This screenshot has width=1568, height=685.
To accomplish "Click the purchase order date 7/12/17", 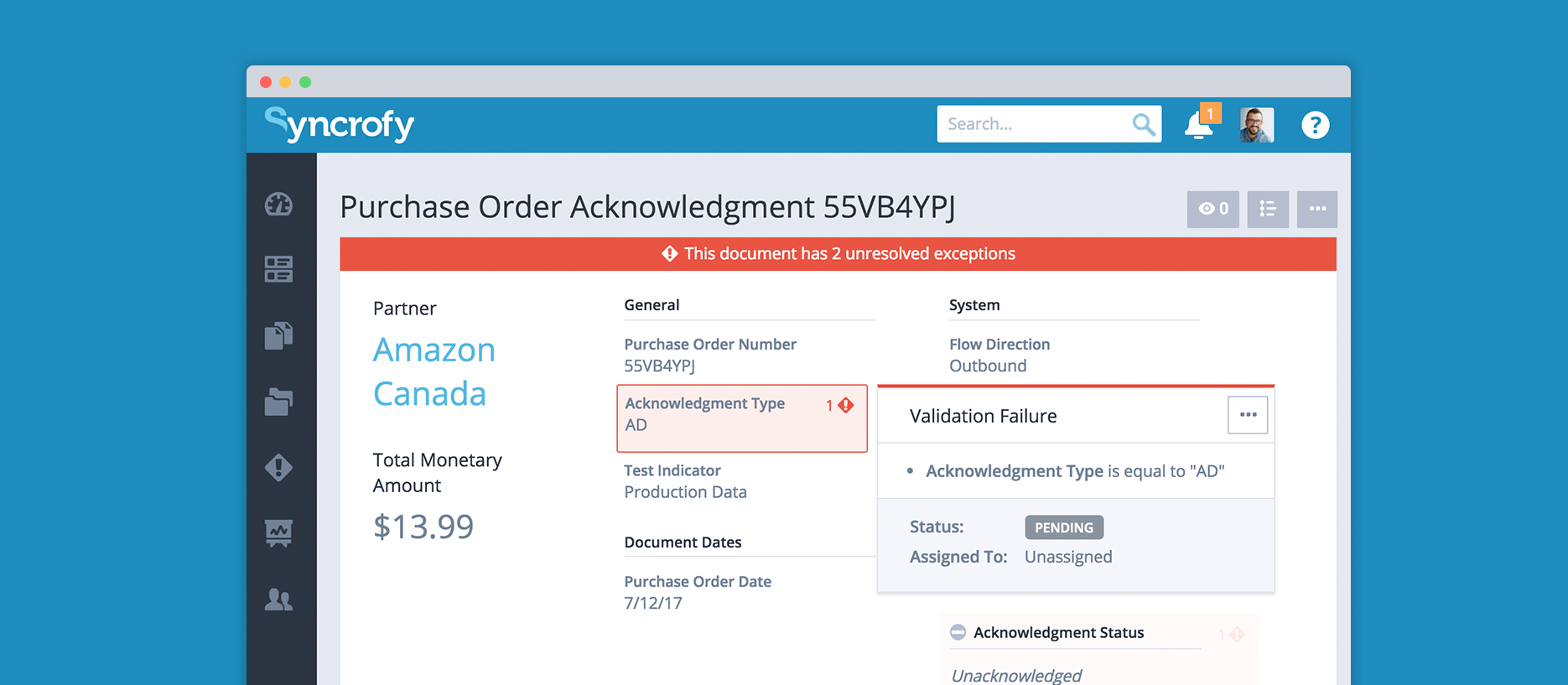I will click(653, 603).
